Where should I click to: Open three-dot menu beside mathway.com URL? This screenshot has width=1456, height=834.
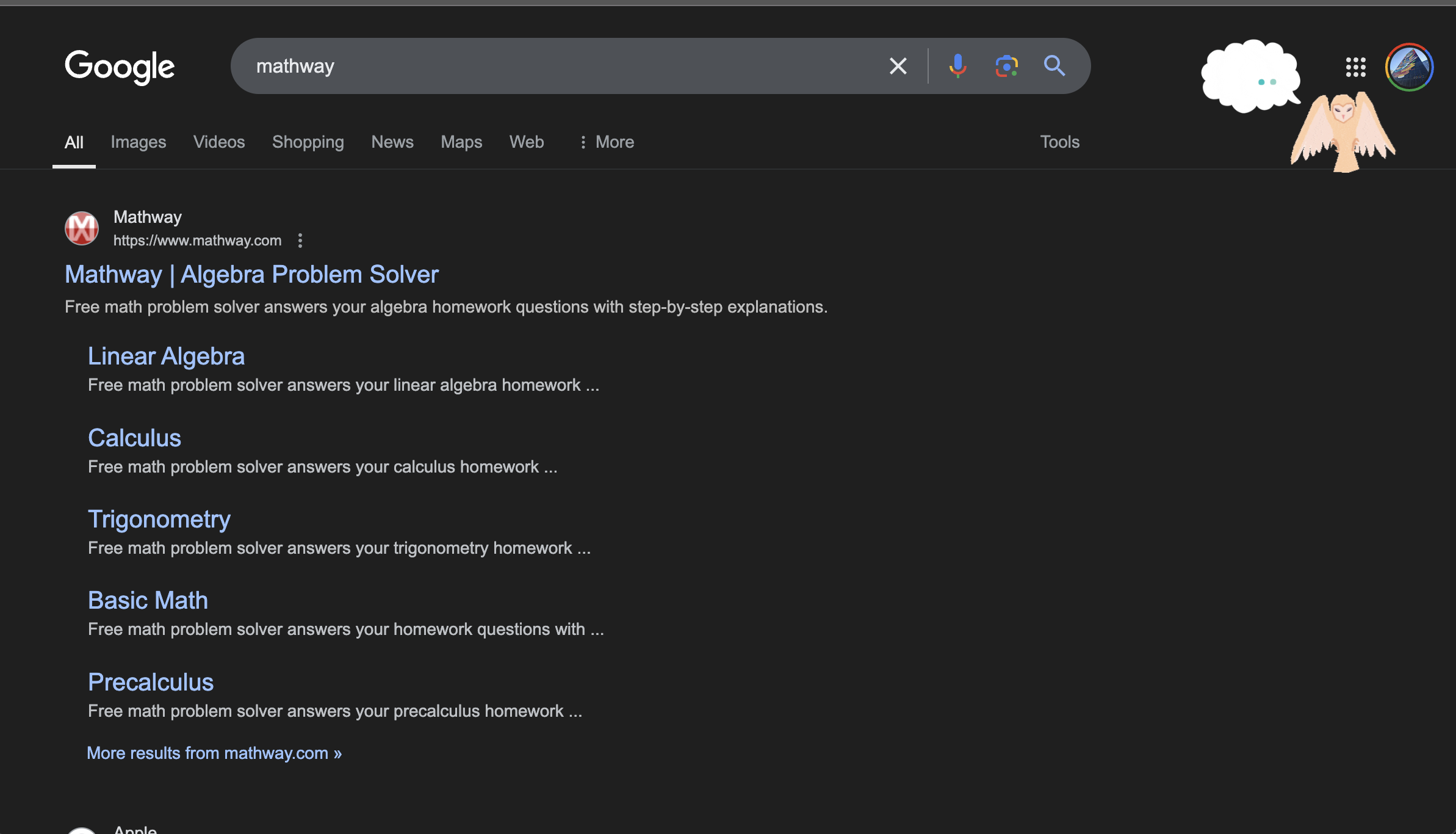click(x=300, y=241)
